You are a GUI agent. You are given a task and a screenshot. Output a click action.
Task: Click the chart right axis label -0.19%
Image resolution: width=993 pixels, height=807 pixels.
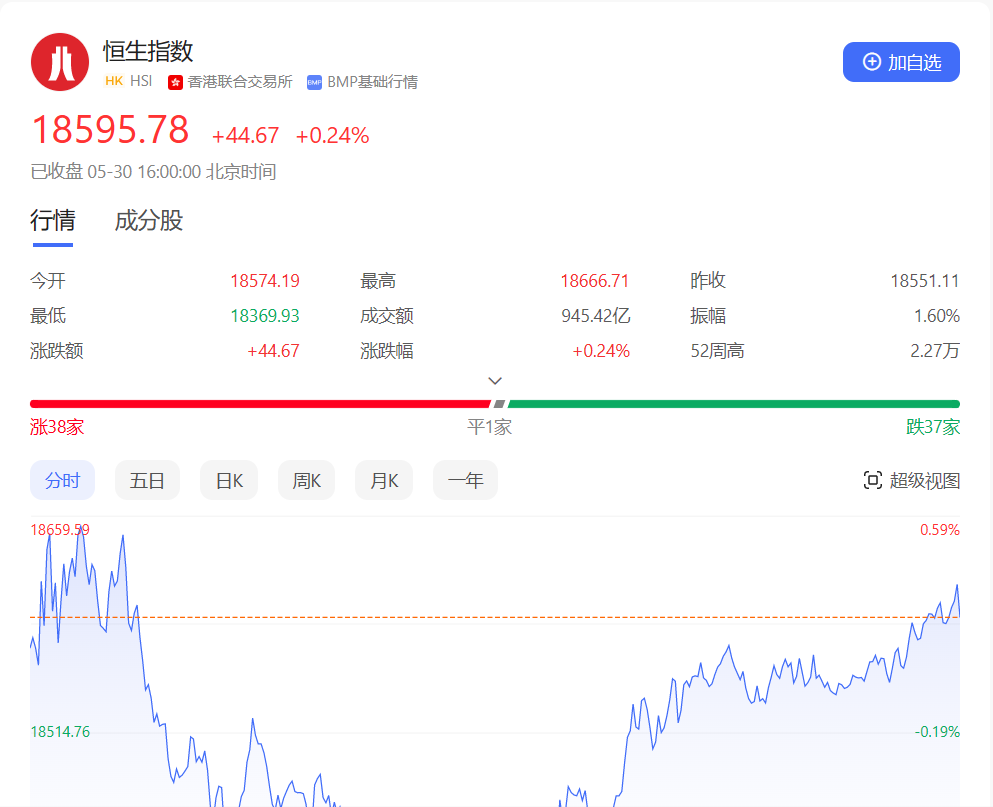pos(937,732)
